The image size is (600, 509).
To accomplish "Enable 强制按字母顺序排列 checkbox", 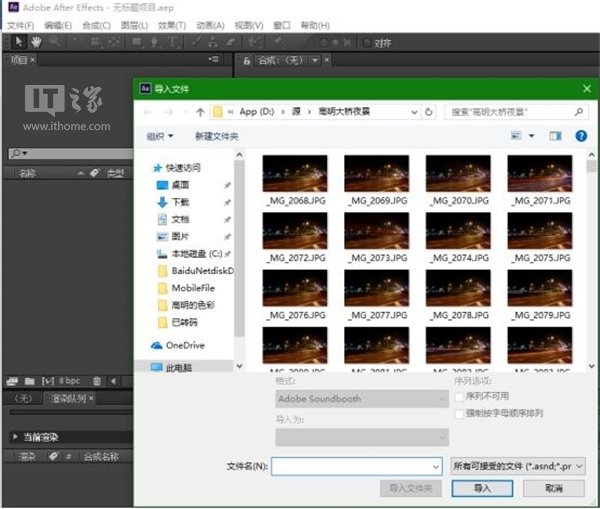I will coord(459,414).
